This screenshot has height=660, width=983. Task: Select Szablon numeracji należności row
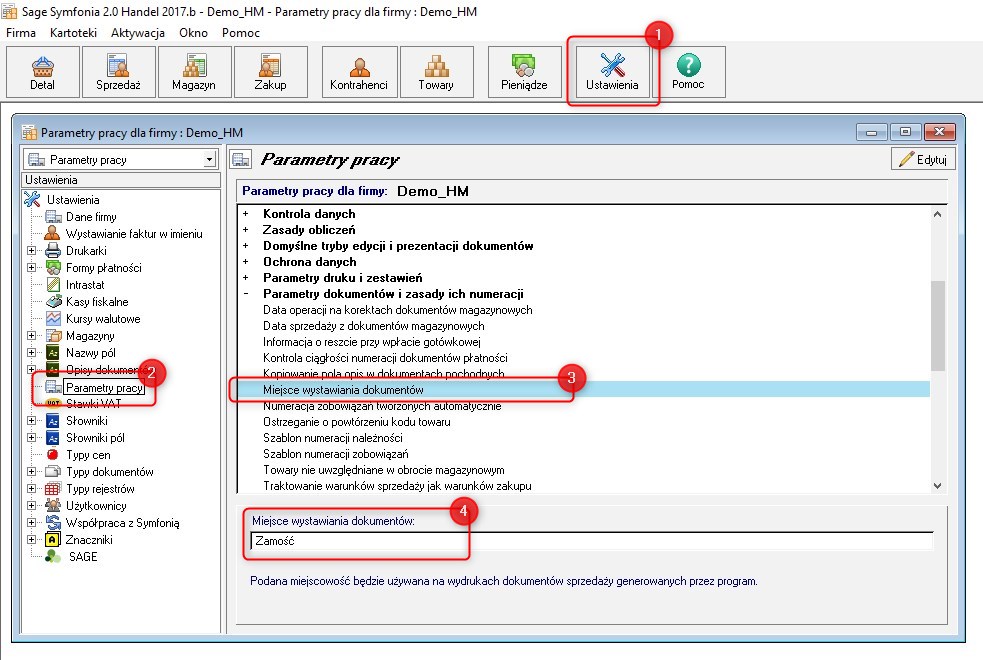[x=333, y=438]
